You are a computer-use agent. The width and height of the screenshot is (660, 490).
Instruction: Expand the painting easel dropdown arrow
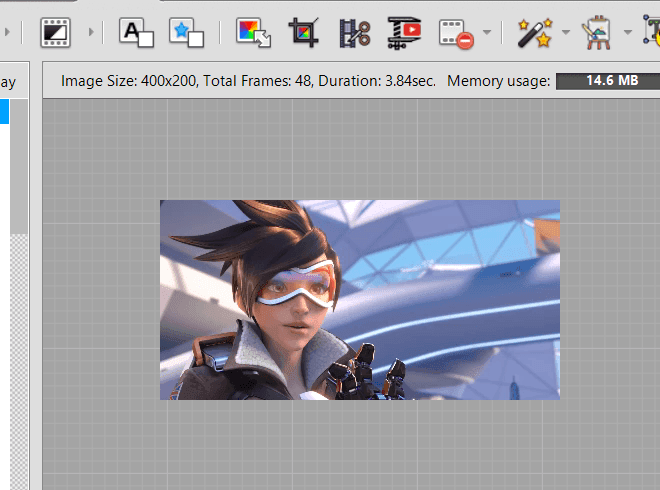(628, 32)
